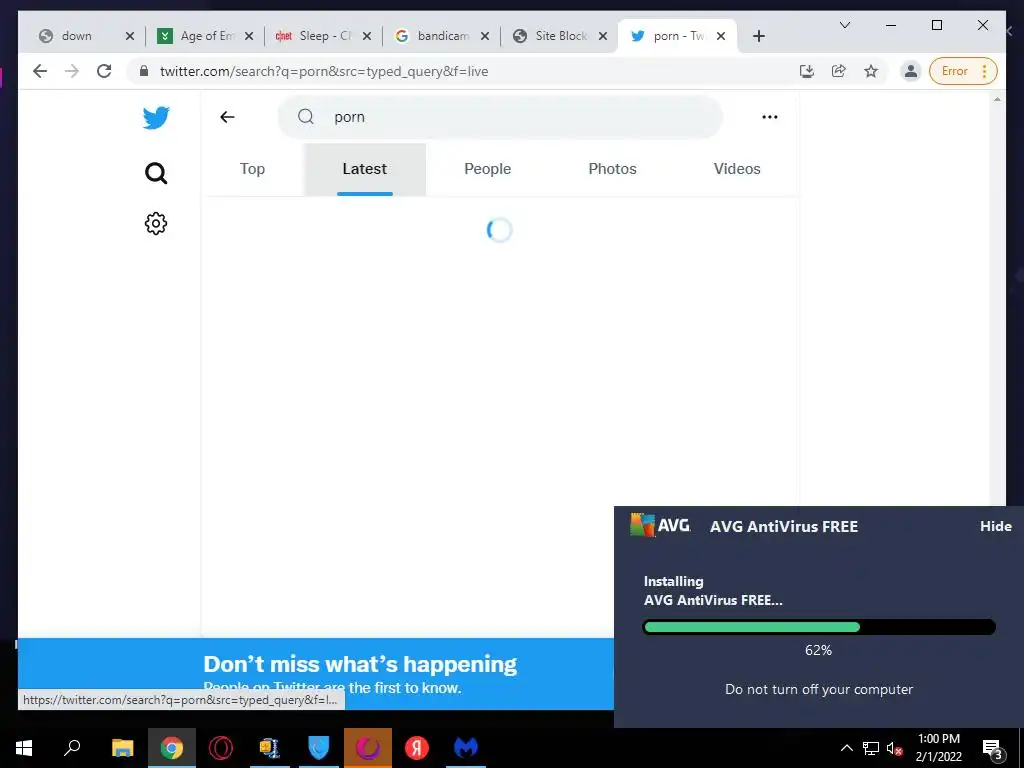This screenshot has height=768, width=1024.
Task: Open the orange-tile taskbar app with swirl logo
Action: click(x=368, y=748)
